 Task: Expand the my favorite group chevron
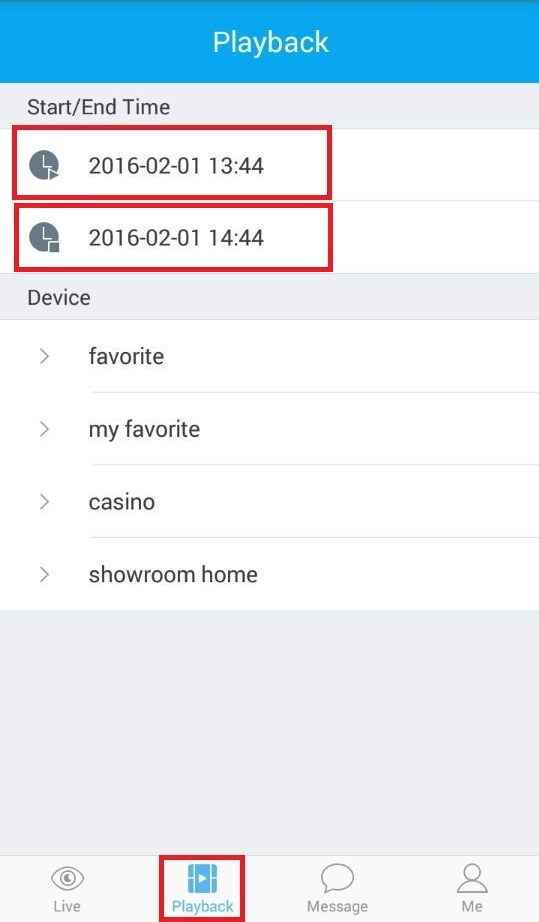click(44, 429)
